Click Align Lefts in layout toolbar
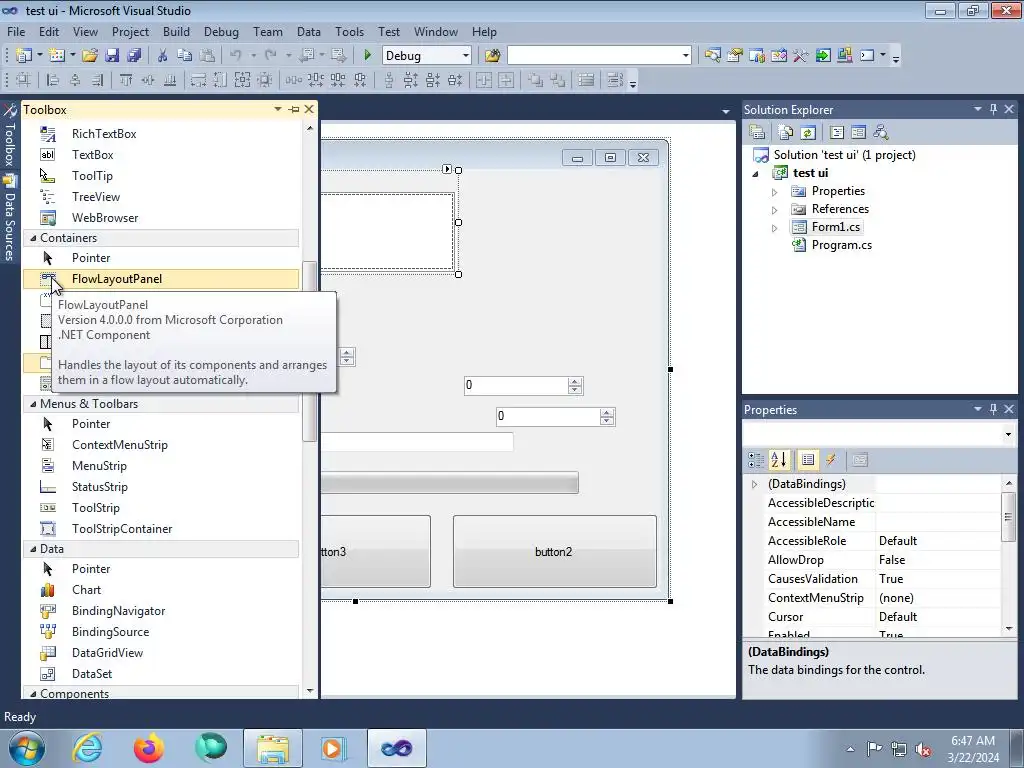This screenshot has height=768, width=1024. 53,80
